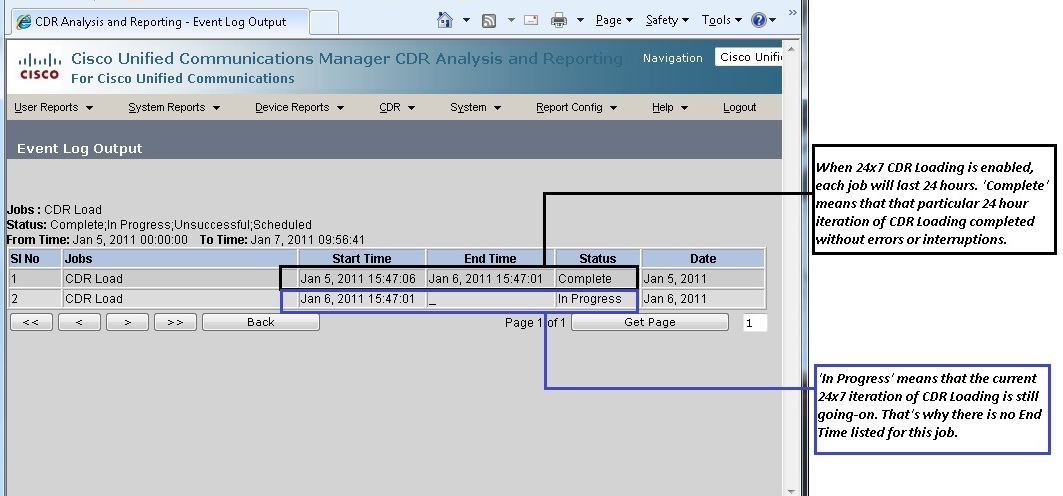Click the Sl No column header
The height and width of the screenshot is (496, 1063).
pos(35,258)
